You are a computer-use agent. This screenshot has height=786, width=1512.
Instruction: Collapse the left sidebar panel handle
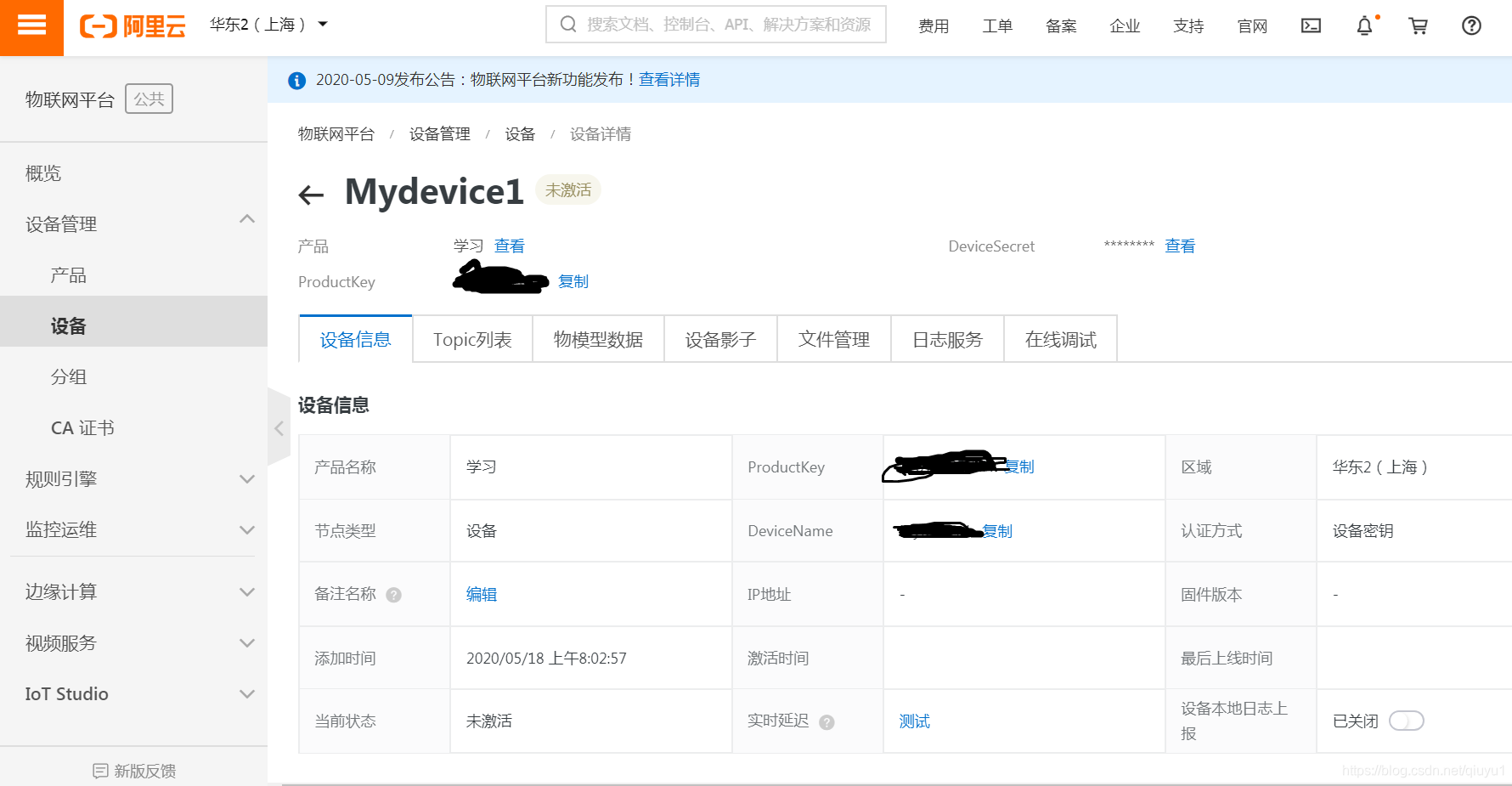click(279, 428)
